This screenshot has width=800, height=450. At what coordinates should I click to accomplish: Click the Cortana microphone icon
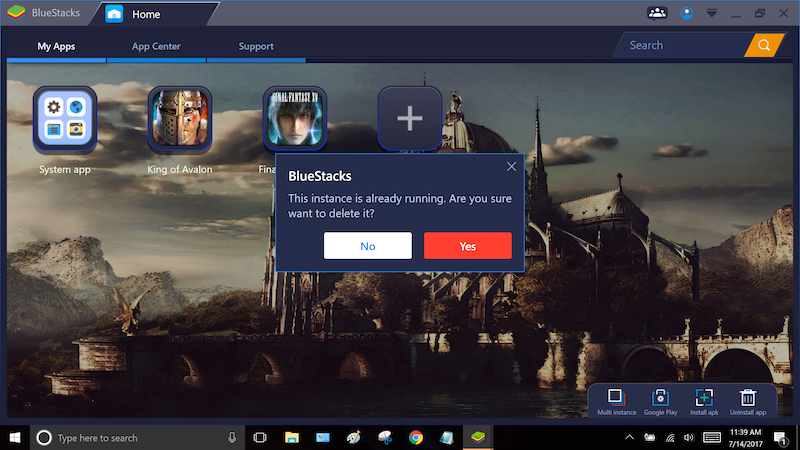coord(232,438)
